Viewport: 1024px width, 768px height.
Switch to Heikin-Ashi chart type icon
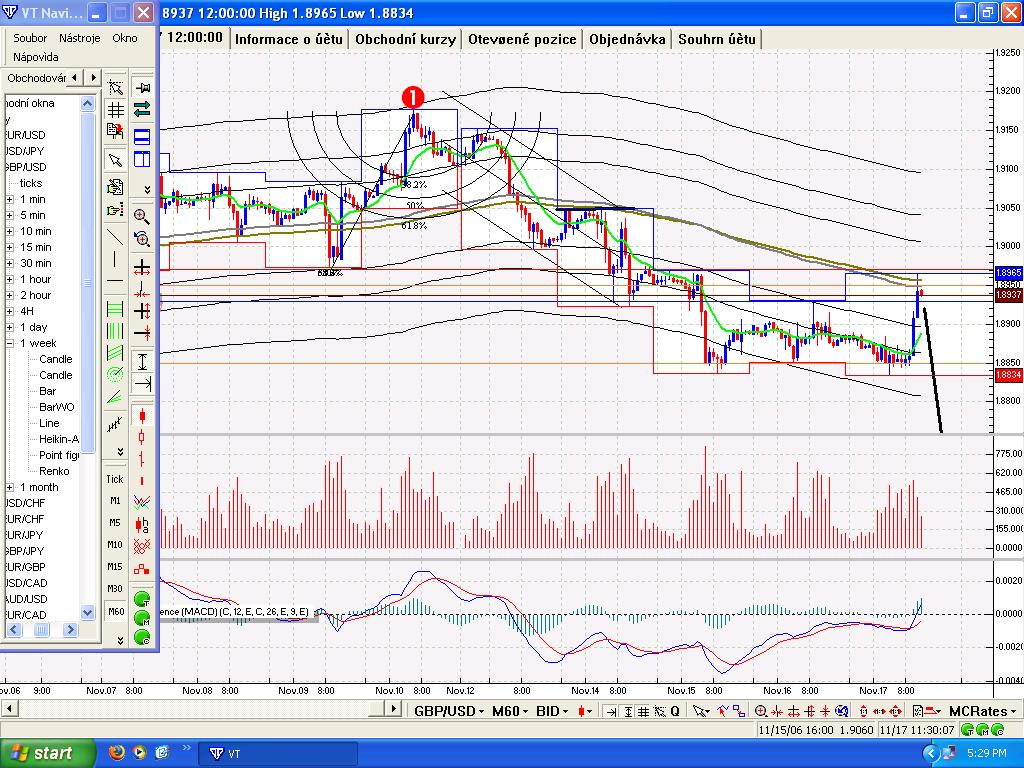pos(142,524)
